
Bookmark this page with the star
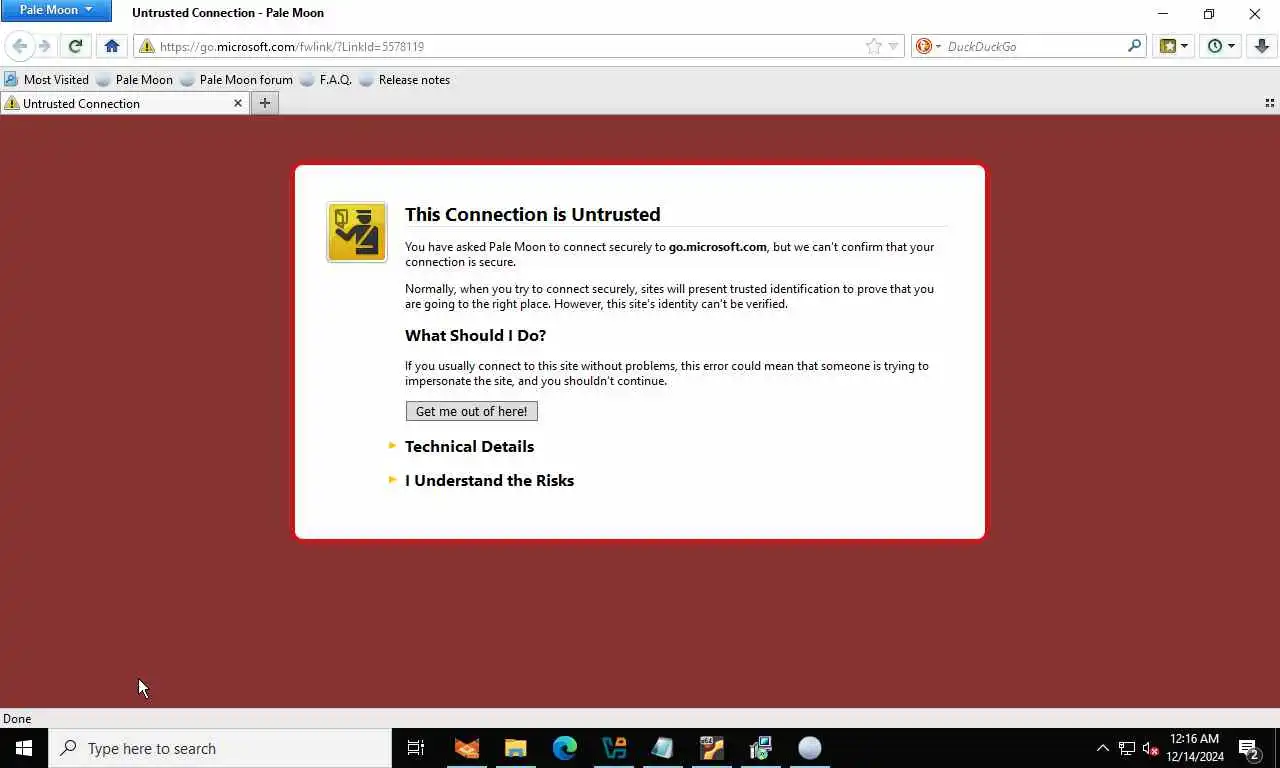coord(873,46)
